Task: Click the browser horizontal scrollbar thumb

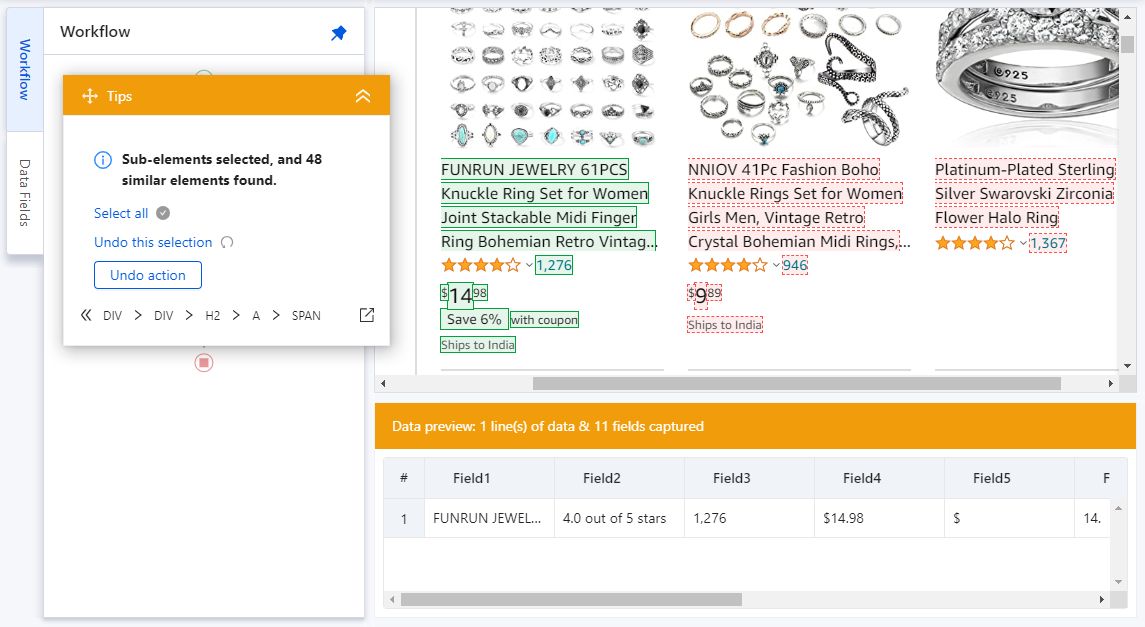Action: [x=796, y=383]
